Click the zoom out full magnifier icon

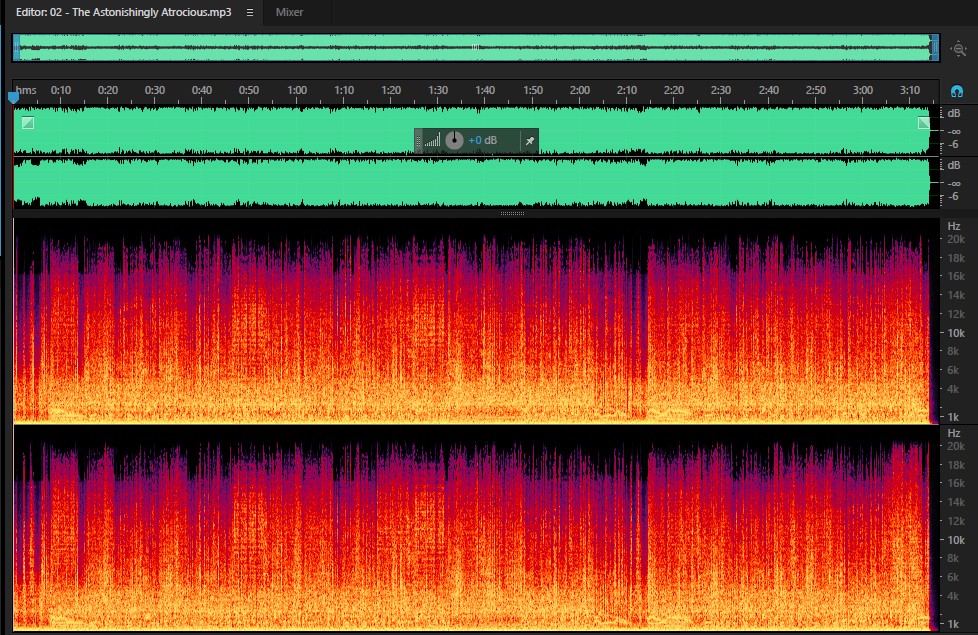(959, 49)
